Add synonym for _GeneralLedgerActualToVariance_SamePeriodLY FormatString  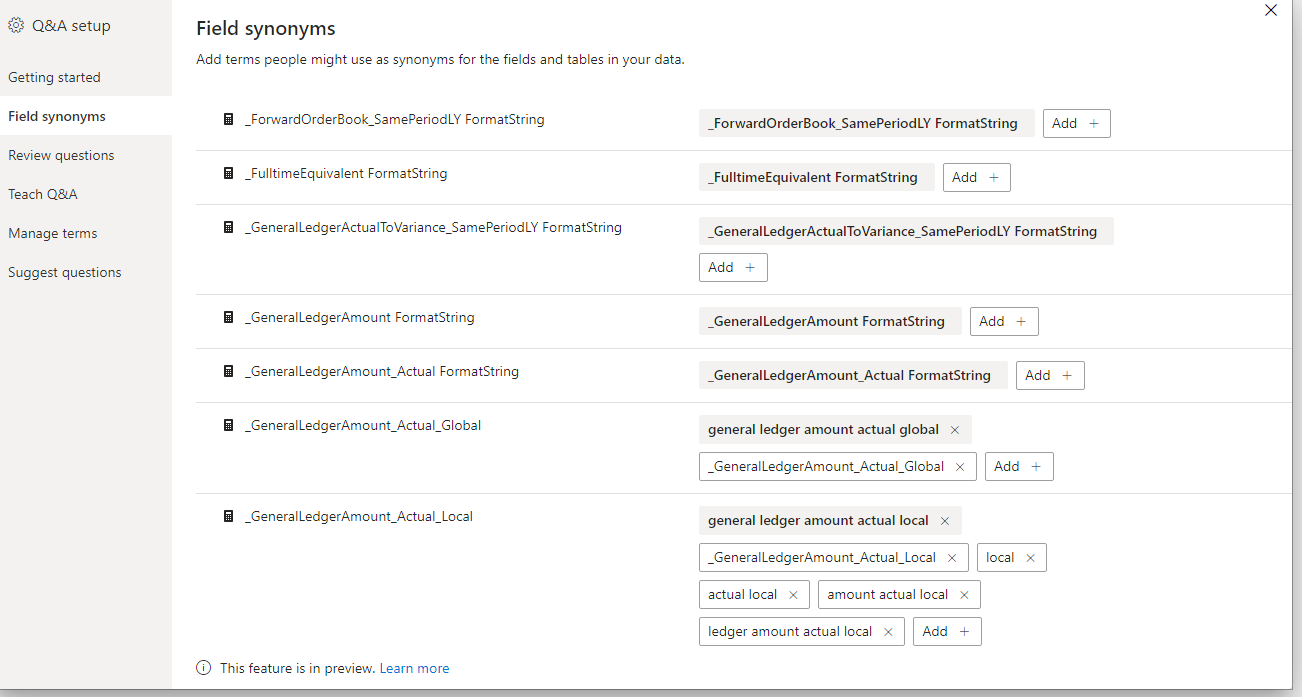(x=733, y=268)
